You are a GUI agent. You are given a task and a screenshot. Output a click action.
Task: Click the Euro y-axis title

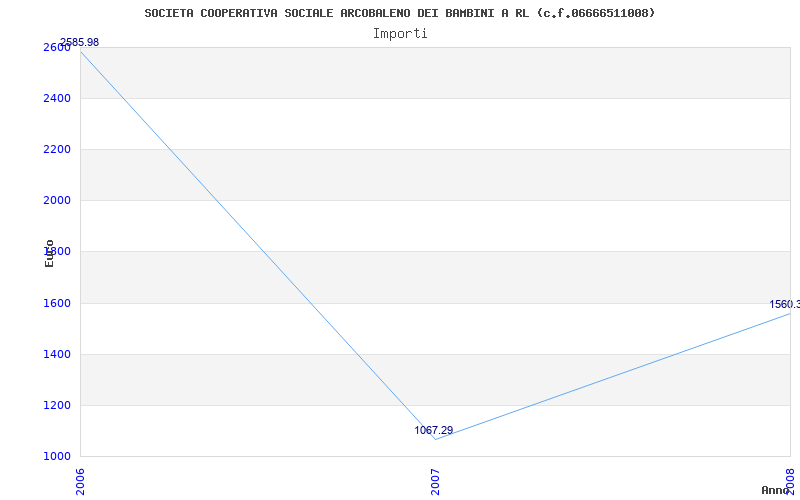pyautogui.click(x=49, y=253)
